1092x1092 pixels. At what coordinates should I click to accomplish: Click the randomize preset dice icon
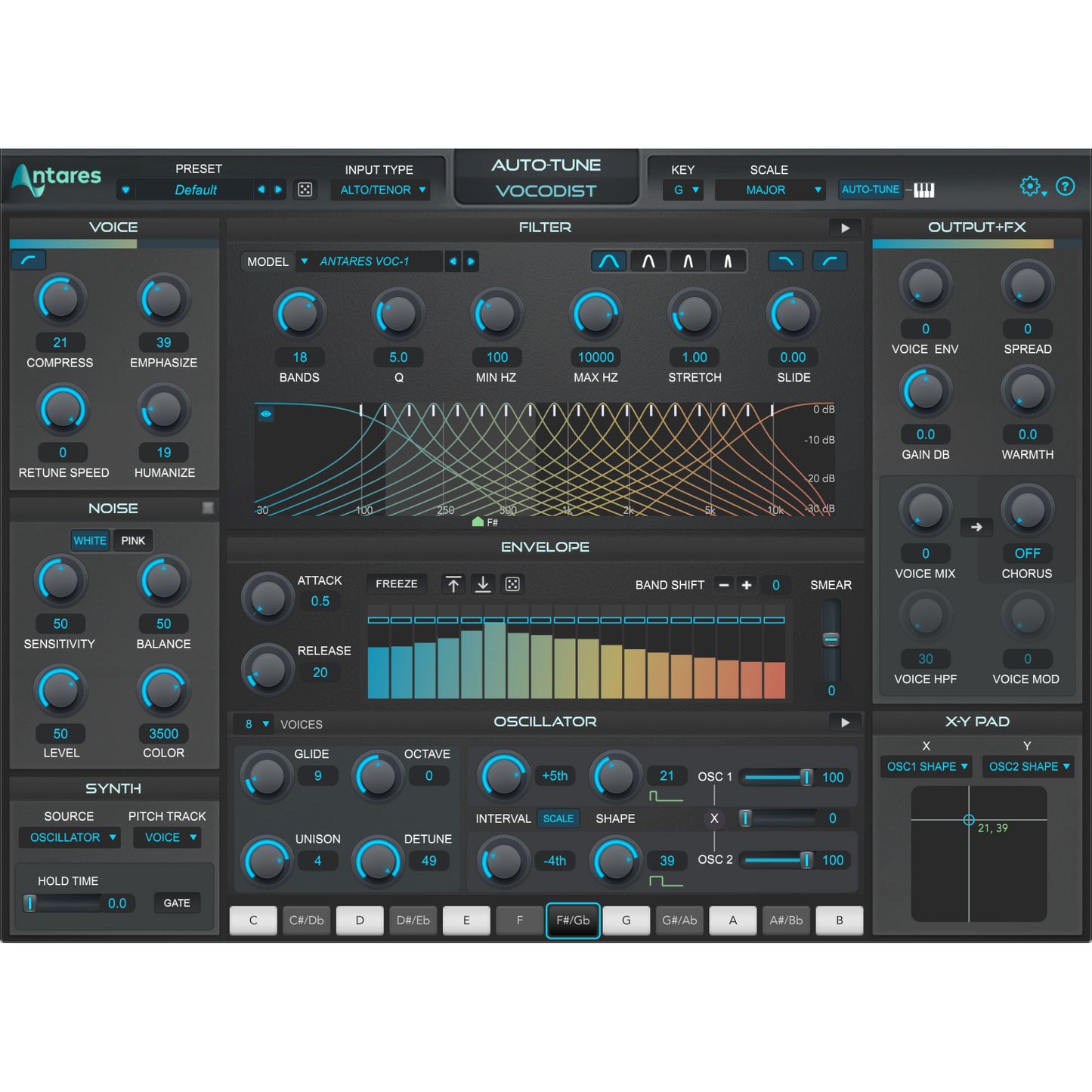305,189
